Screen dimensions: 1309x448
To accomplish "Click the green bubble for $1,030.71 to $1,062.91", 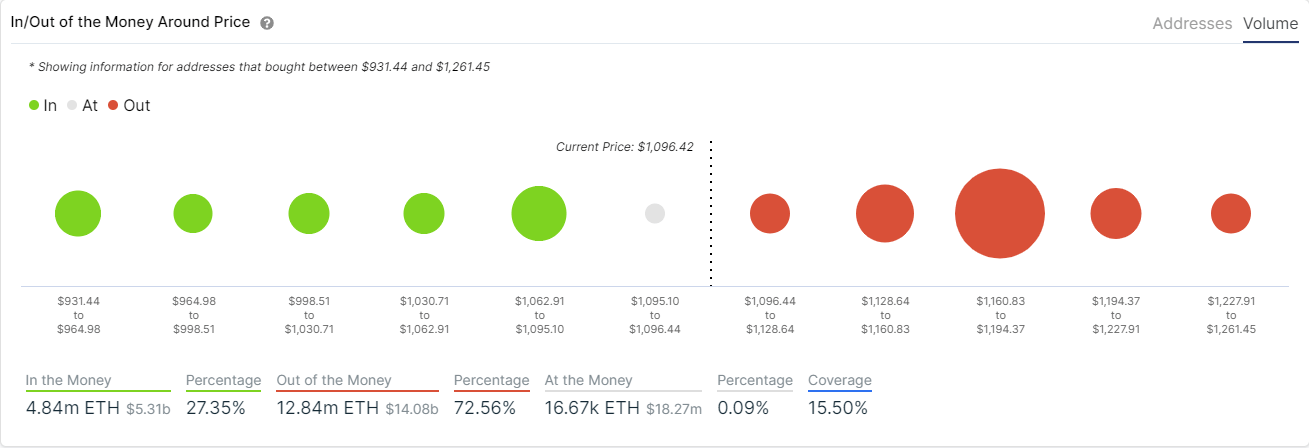I will [x=424, y=214].
